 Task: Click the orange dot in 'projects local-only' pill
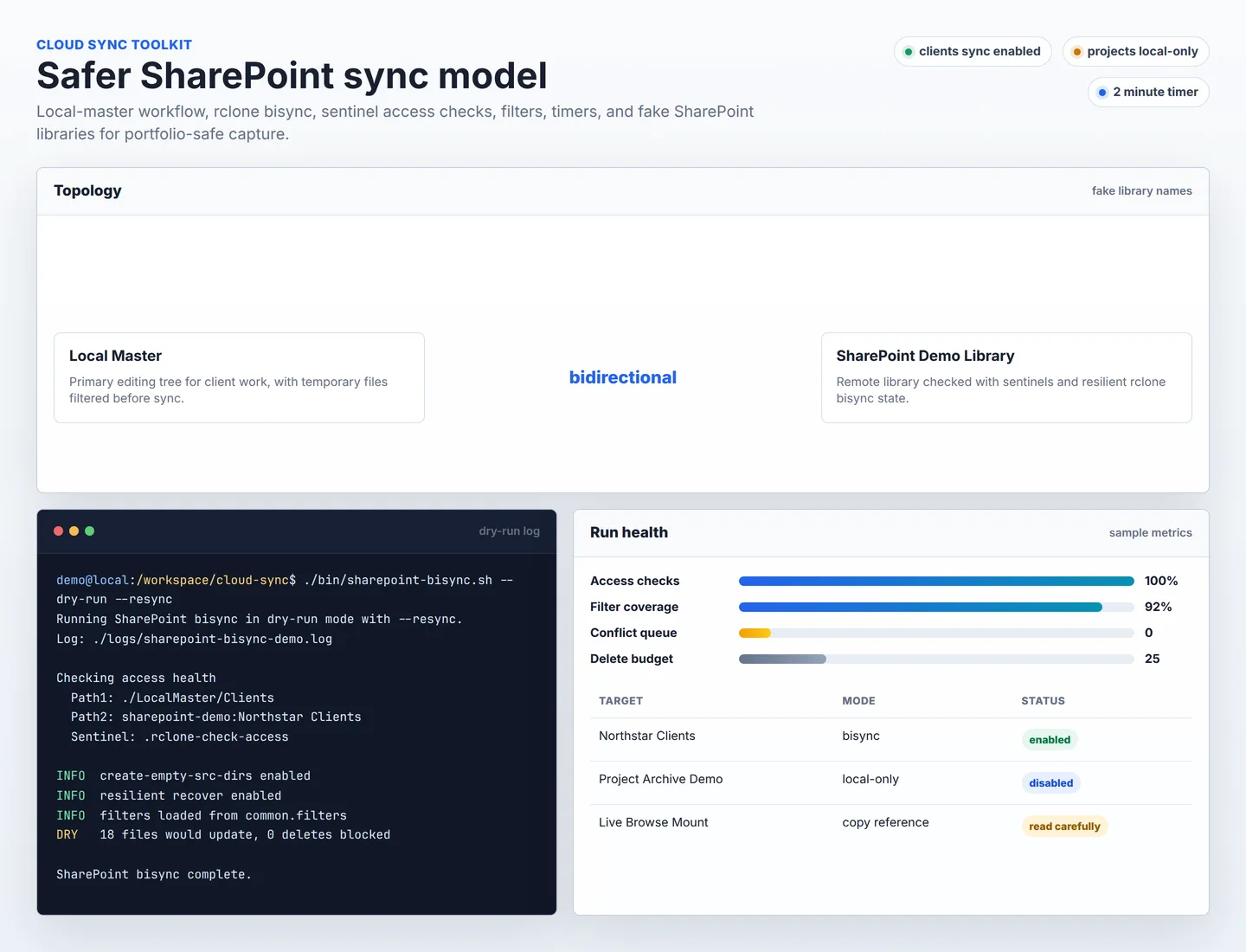[1077, 52]
